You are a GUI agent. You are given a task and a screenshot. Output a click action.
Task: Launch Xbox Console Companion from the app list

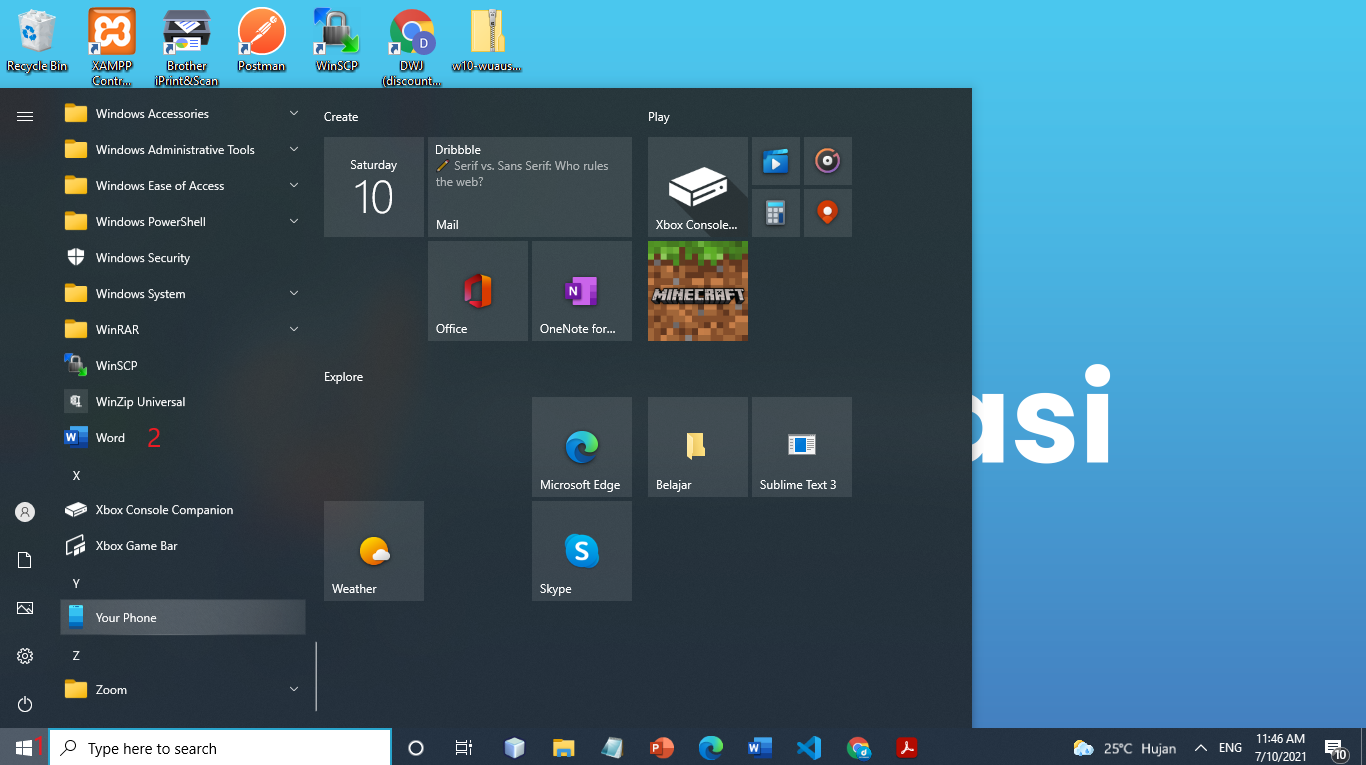pyautogui.click(x=183, y=510)
